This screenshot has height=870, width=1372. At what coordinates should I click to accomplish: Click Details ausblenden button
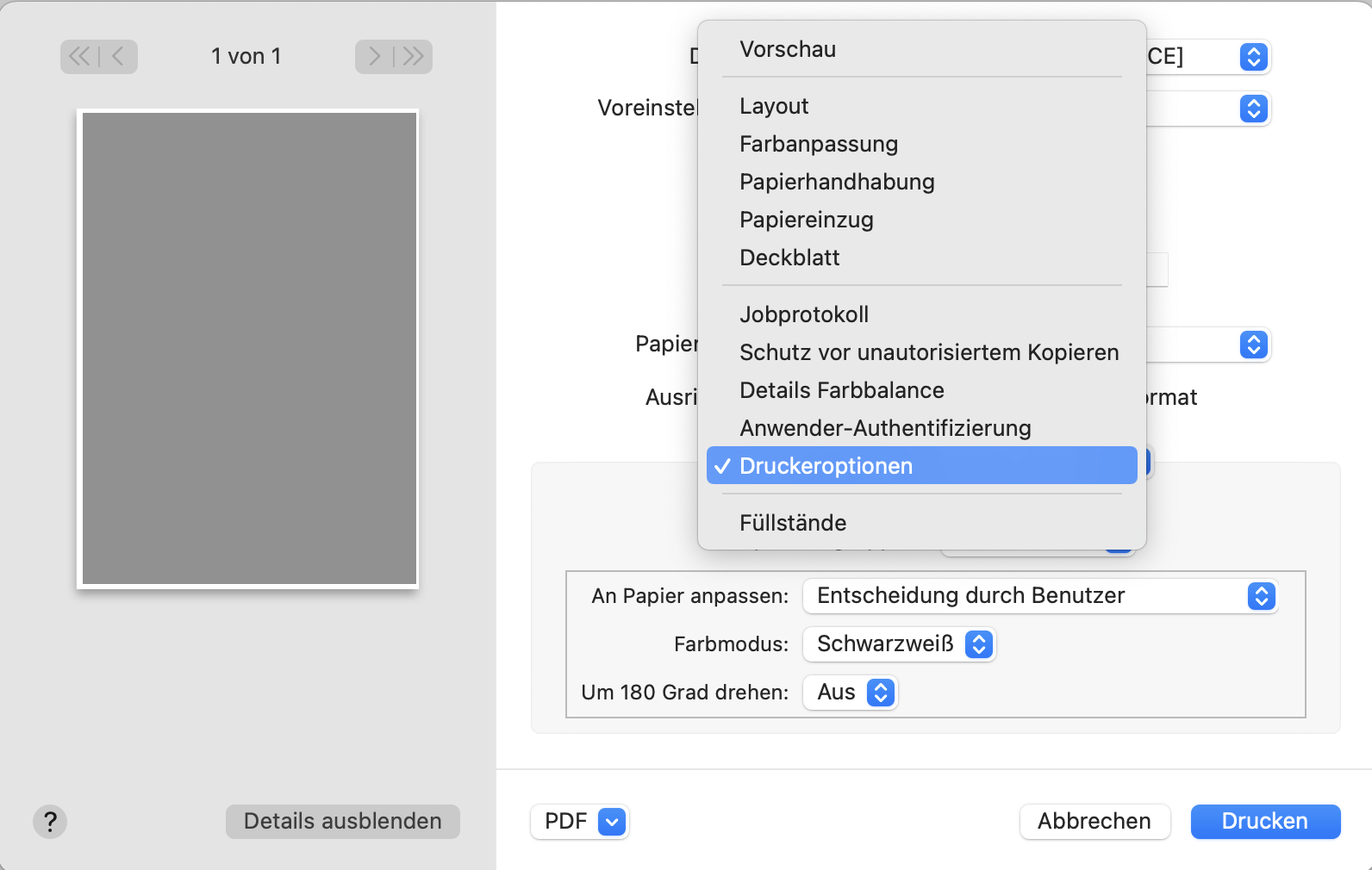tap(342, 821)
